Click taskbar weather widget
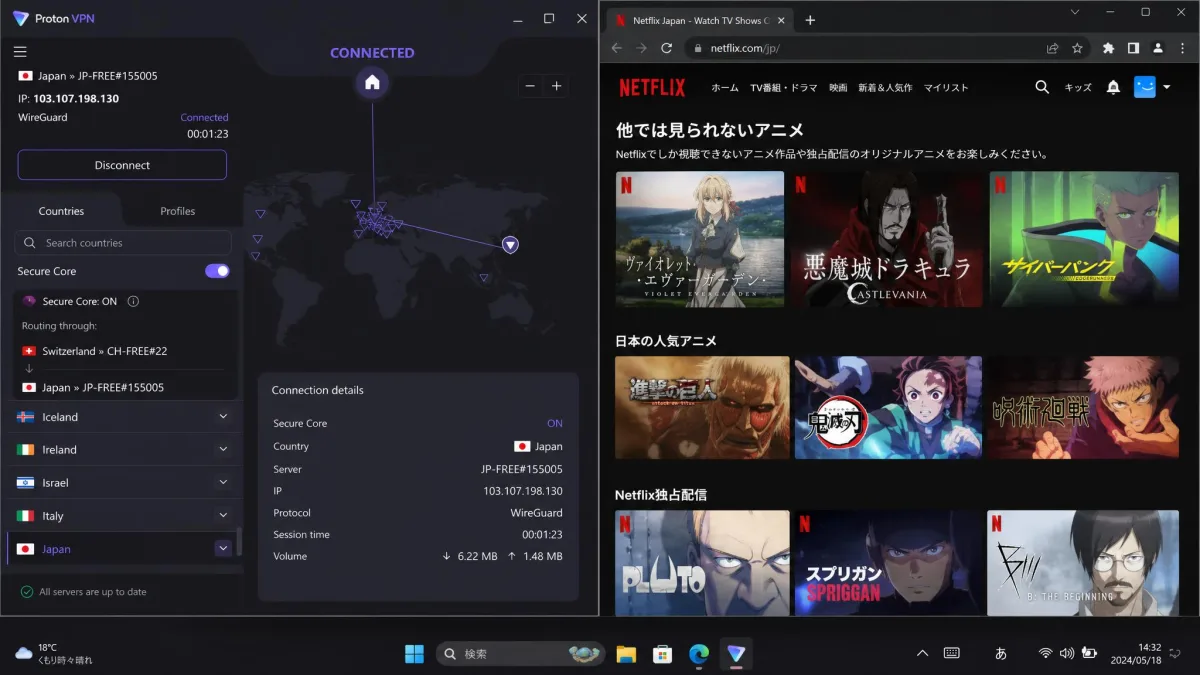Screen dimensions: 1200x675 (x=54, y=653)
